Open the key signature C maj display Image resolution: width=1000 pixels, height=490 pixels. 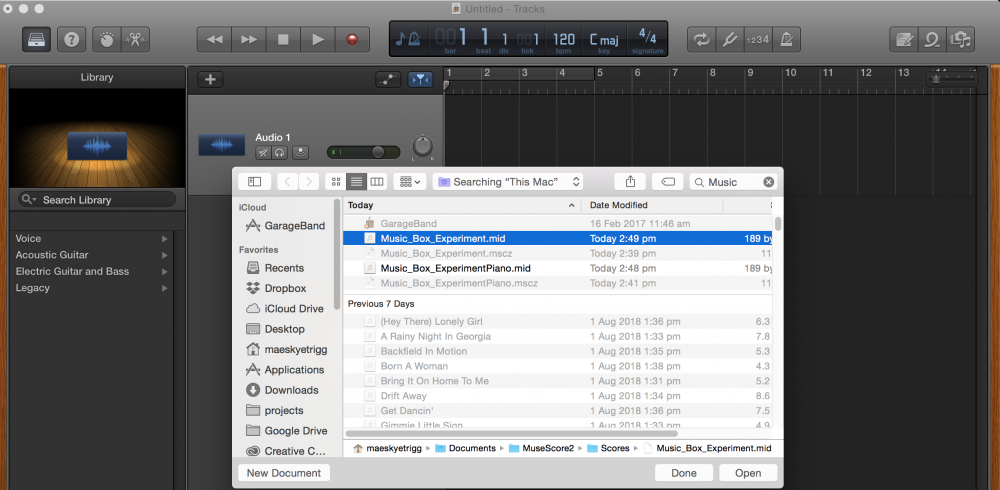click(x=603, y=41)
